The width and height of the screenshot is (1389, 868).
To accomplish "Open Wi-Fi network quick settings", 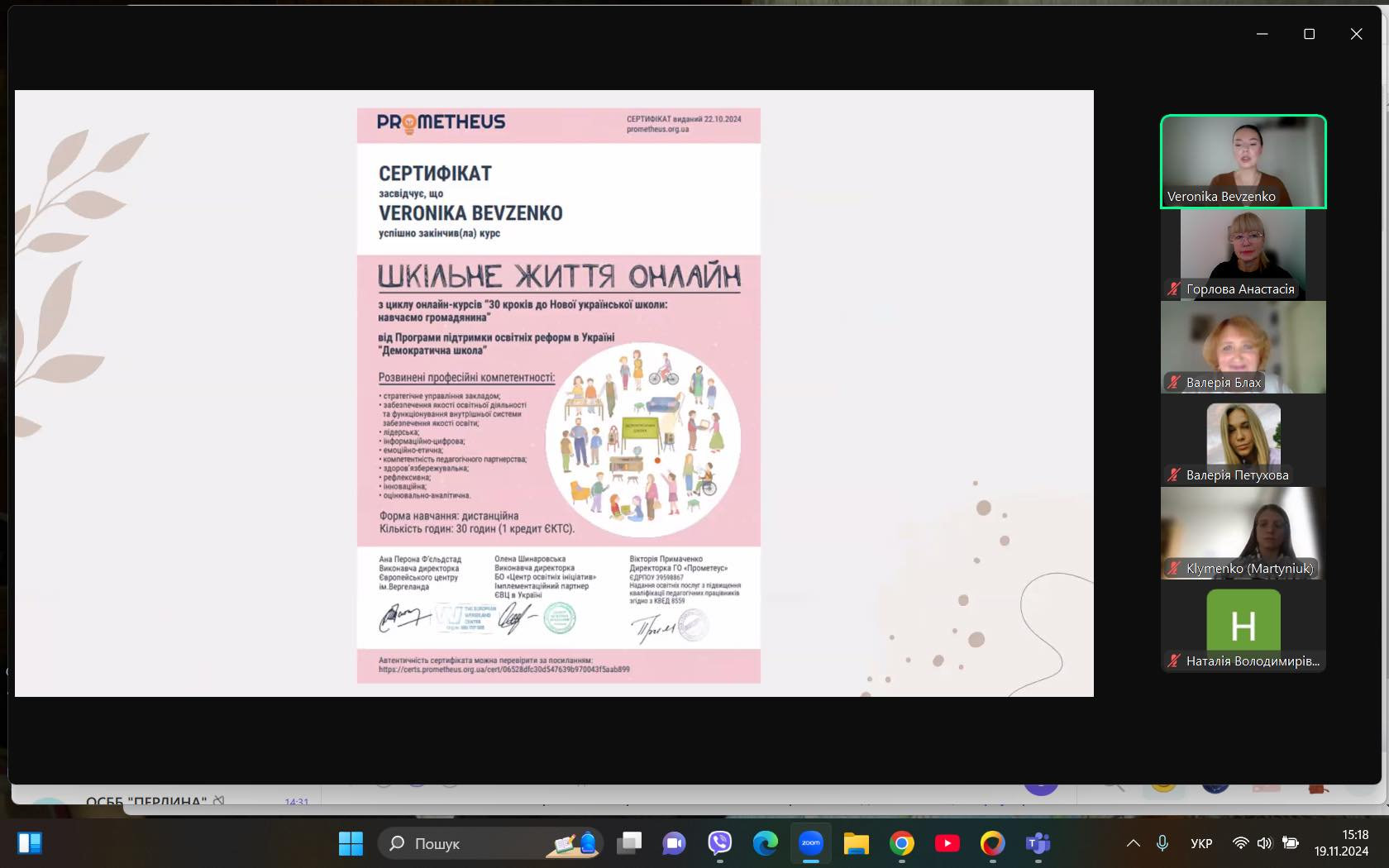I will pos(1240,843).
